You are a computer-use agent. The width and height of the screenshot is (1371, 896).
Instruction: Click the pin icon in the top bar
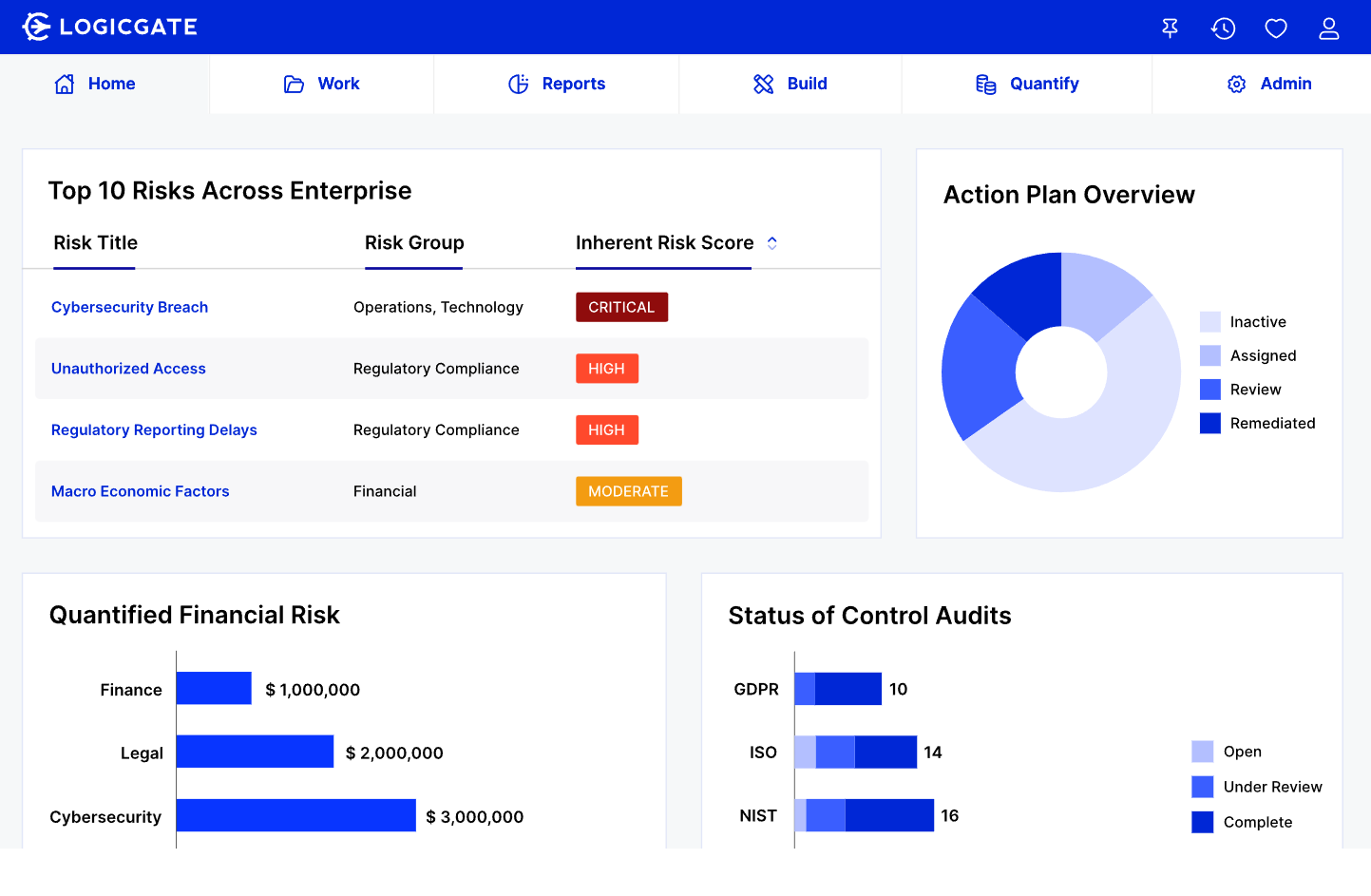1170,28
